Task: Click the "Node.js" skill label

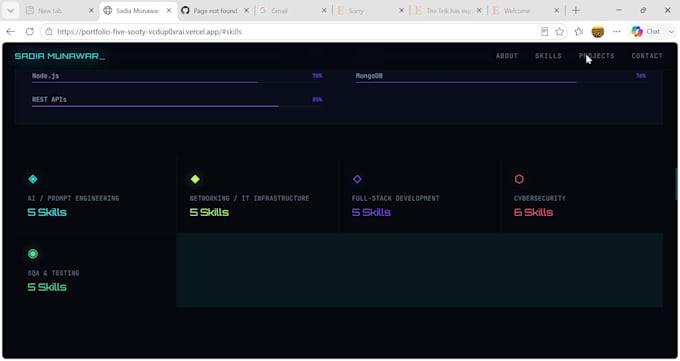Action: coord(46,75)
